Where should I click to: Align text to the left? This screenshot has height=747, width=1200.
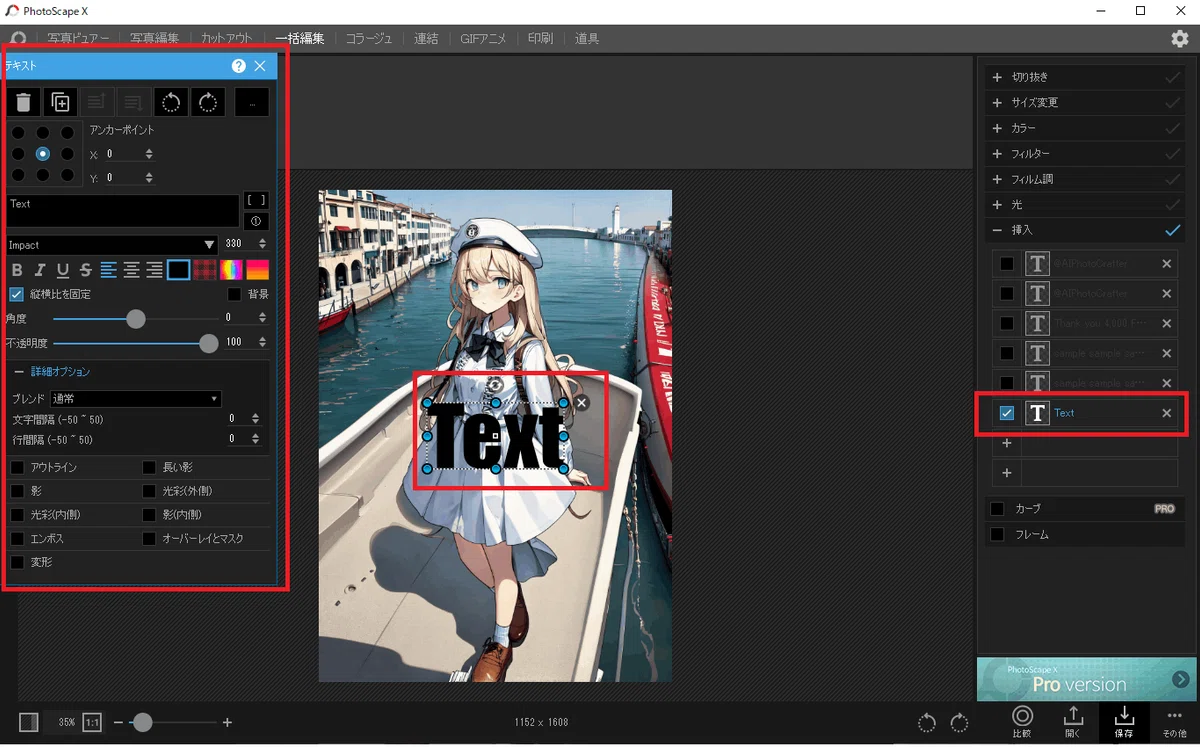pos(108,270)
